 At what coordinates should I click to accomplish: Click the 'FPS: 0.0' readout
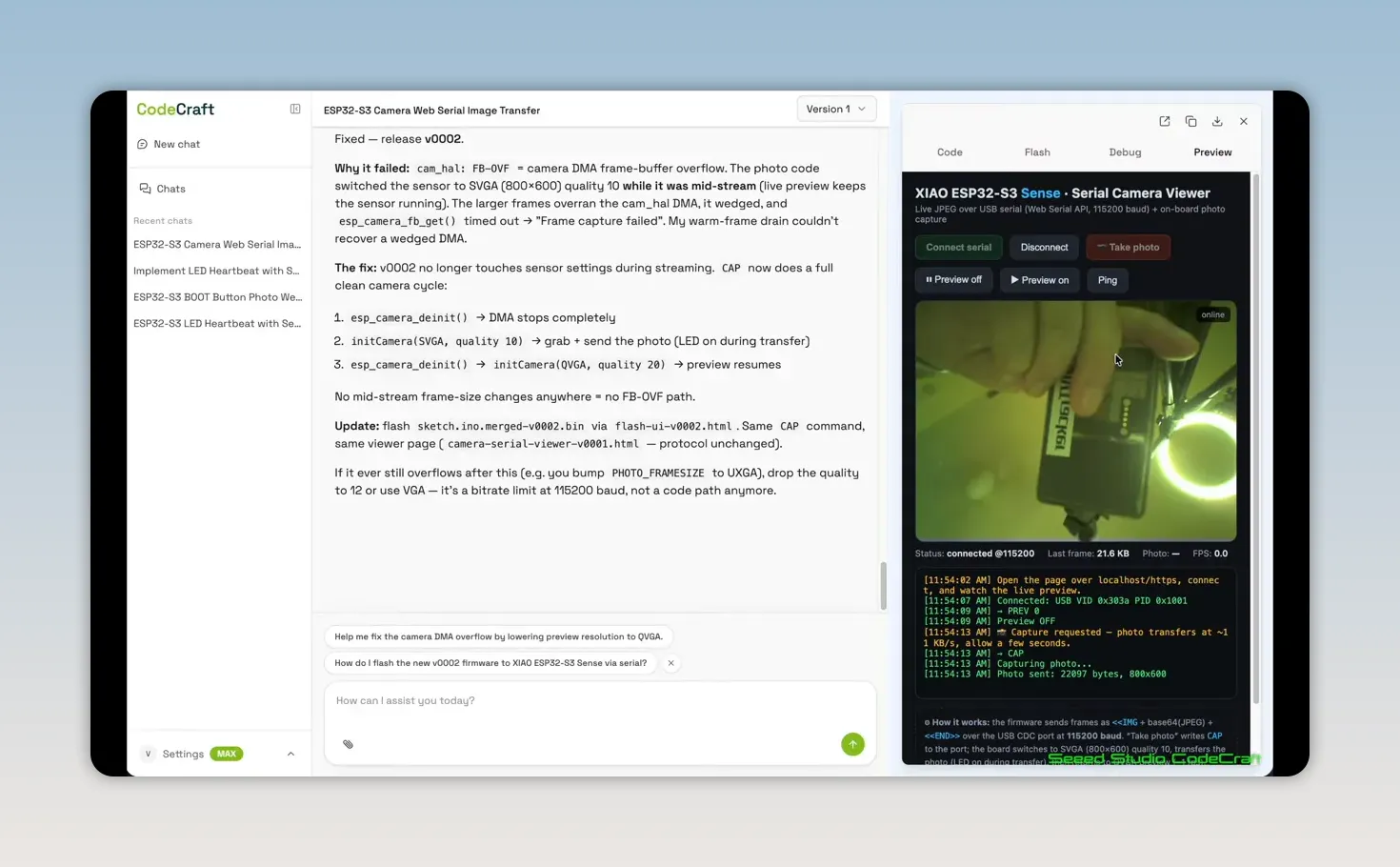pos(1210,554)
